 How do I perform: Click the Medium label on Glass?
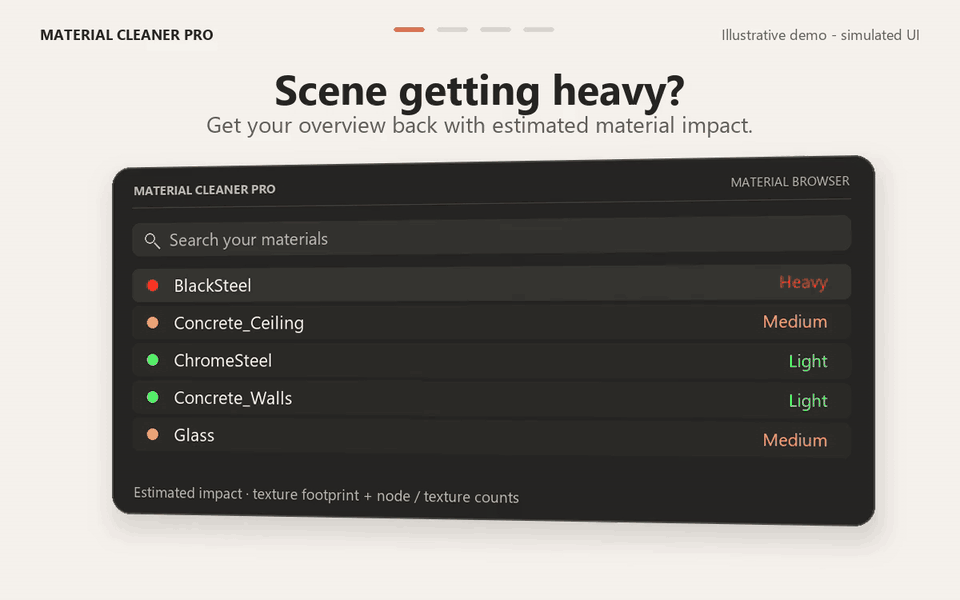coord(795,440)
